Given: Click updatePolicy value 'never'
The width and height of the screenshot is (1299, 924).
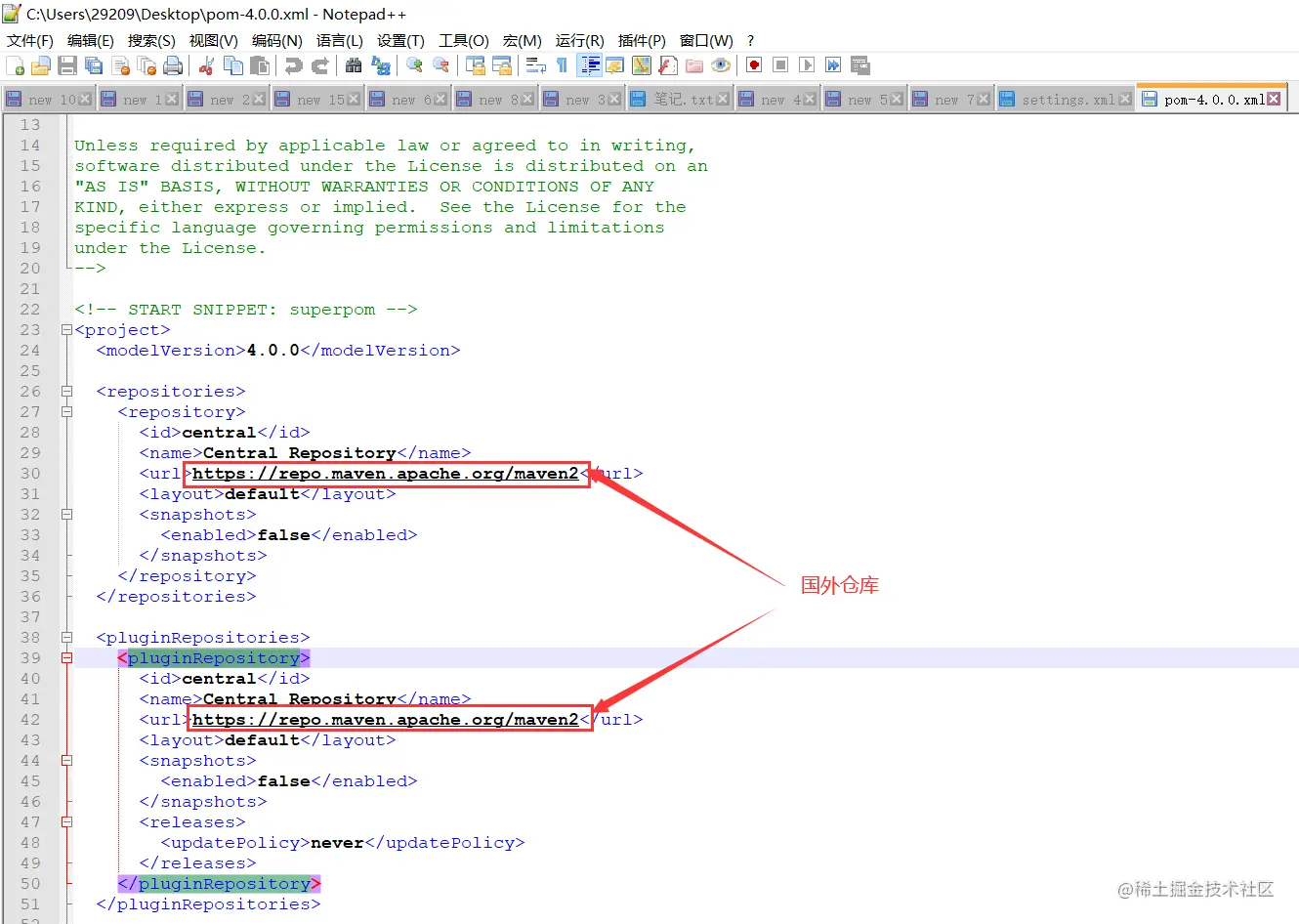Looking at the screenshot, I should (337, 843).
